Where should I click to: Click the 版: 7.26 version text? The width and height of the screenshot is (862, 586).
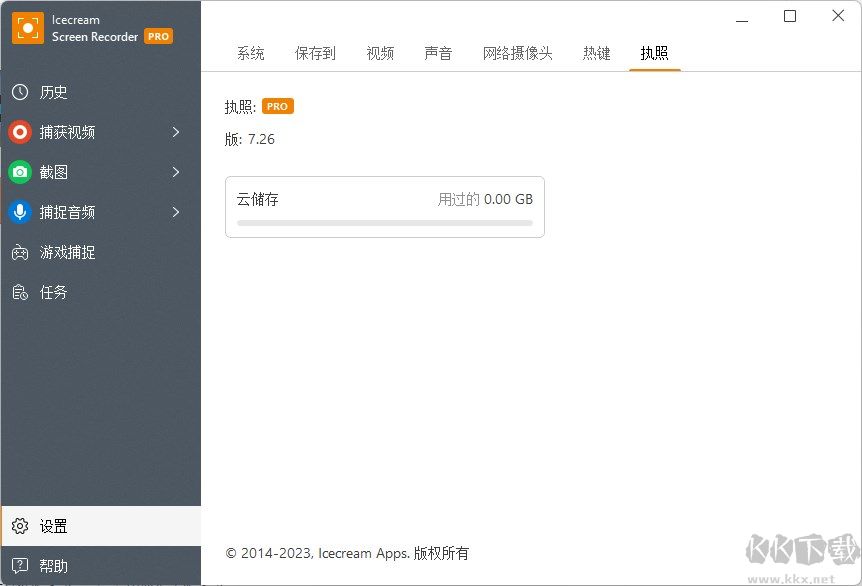click(x=249, y=139)
